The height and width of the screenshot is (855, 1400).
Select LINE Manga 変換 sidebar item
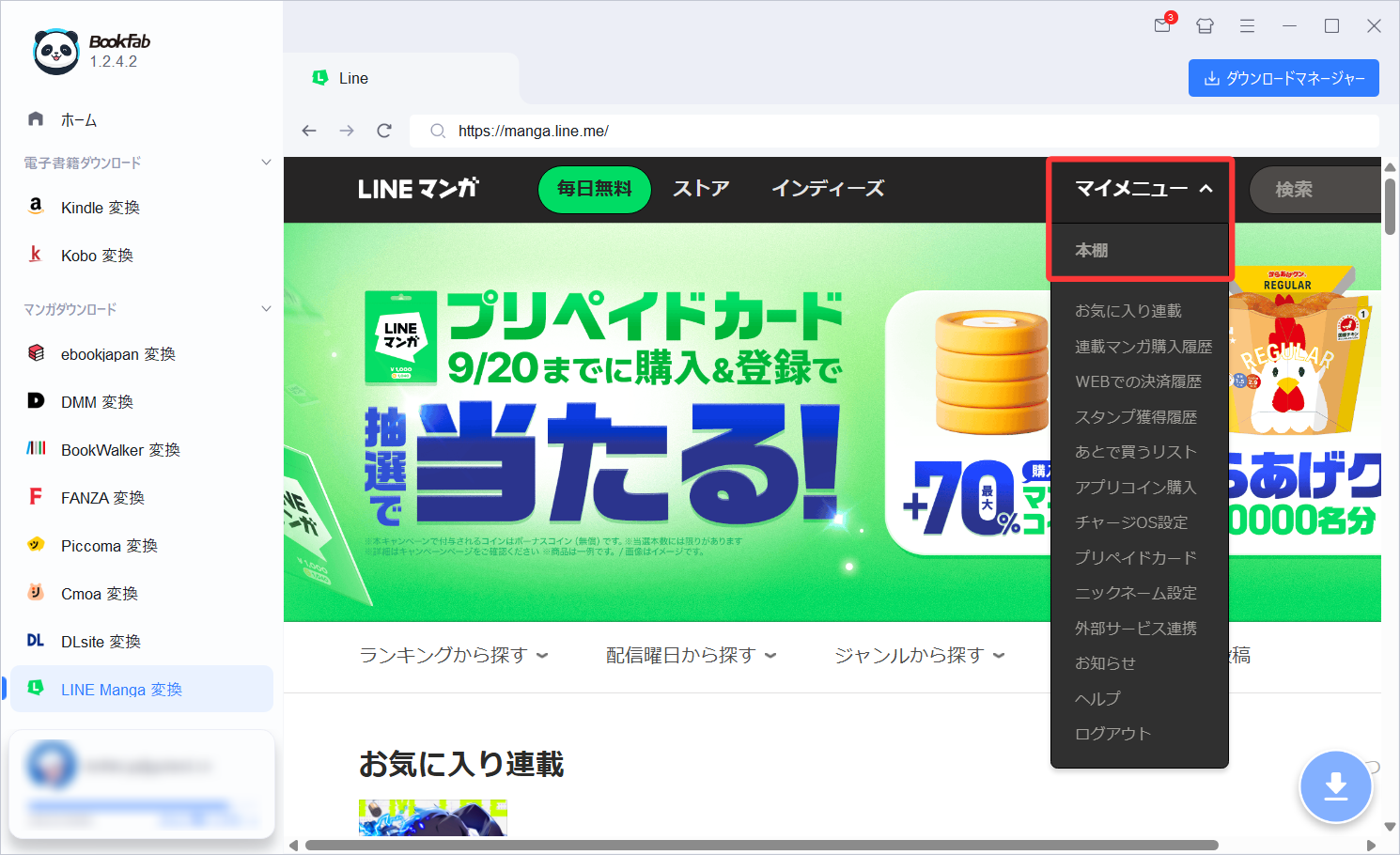click(x=141, y=689)
